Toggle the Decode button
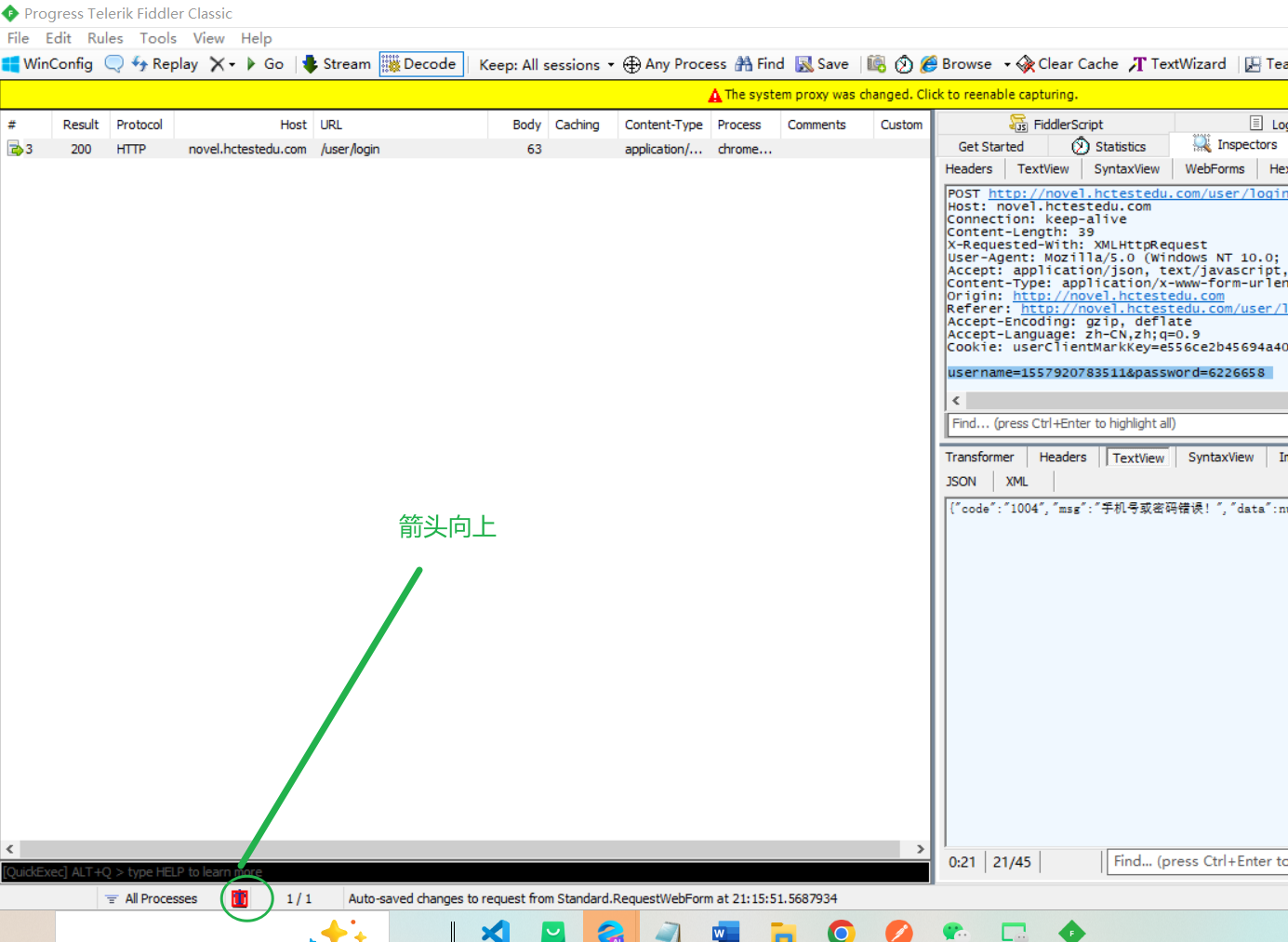This screenshot has height=942, width=1288. coord(421,63)
